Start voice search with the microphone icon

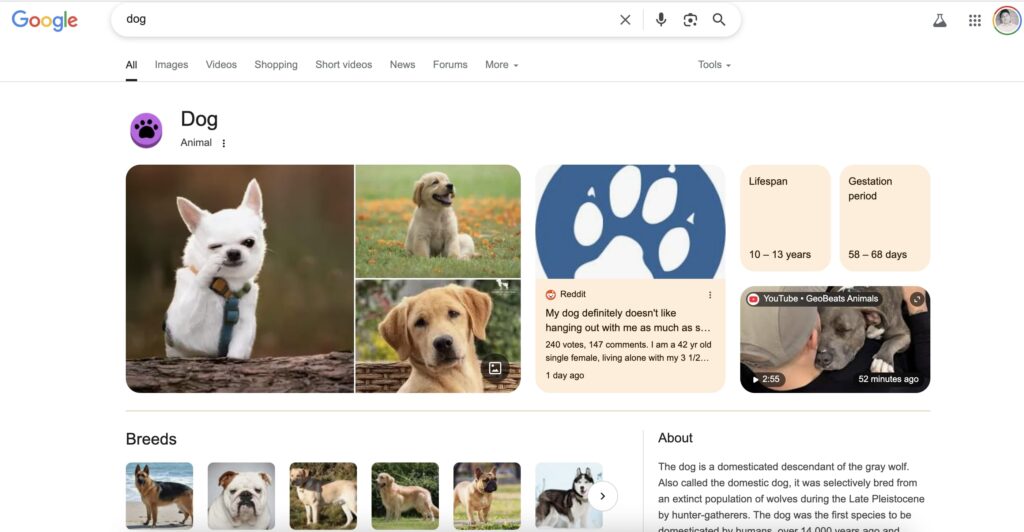click(x=661, y=20)
